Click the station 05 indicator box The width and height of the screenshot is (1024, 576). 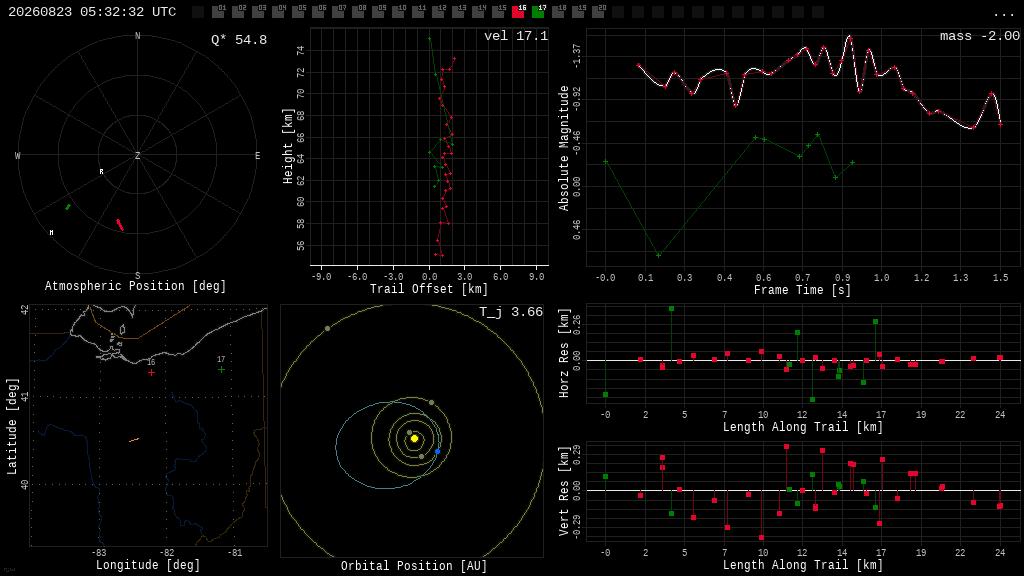[x=298, y=12]
